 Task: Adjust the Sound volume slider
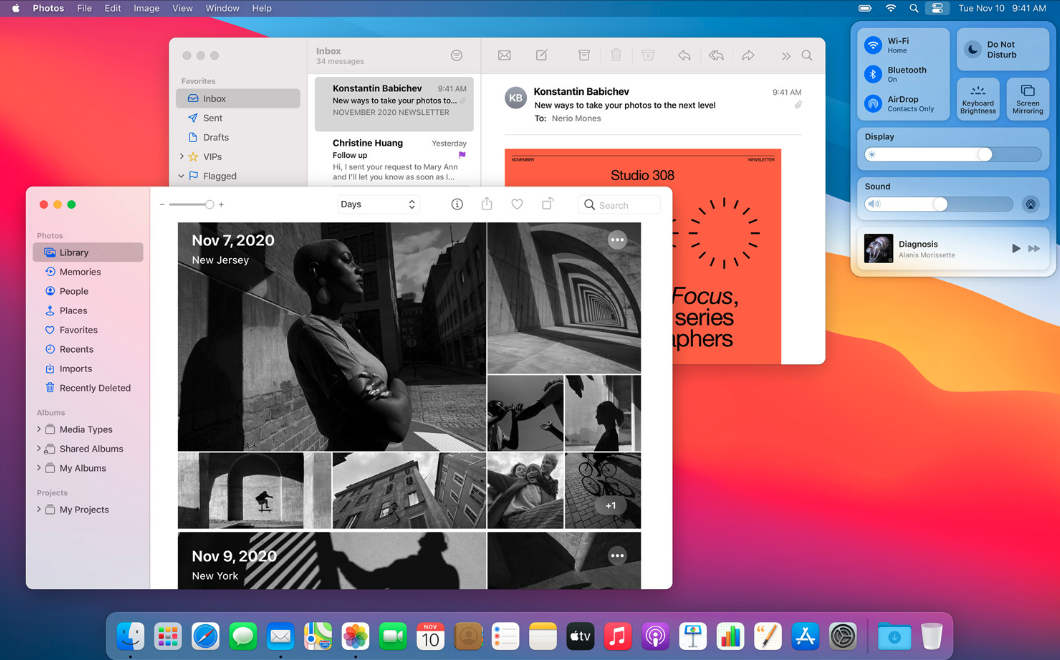pos(940,204)
